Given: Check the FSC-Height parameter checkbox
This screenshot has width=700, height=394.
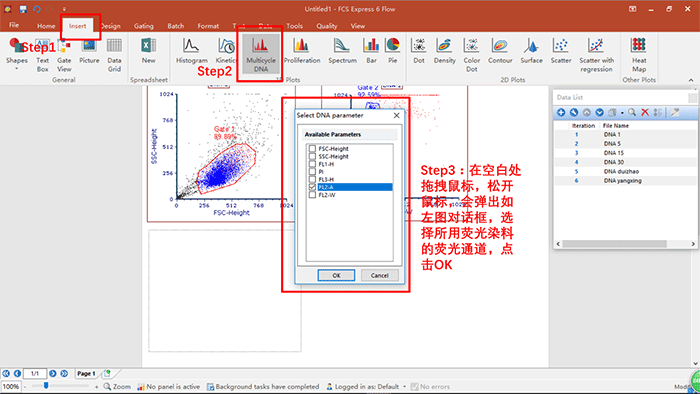Looking at the screenshot, I should pyautogui.click(x=312, y=149).
